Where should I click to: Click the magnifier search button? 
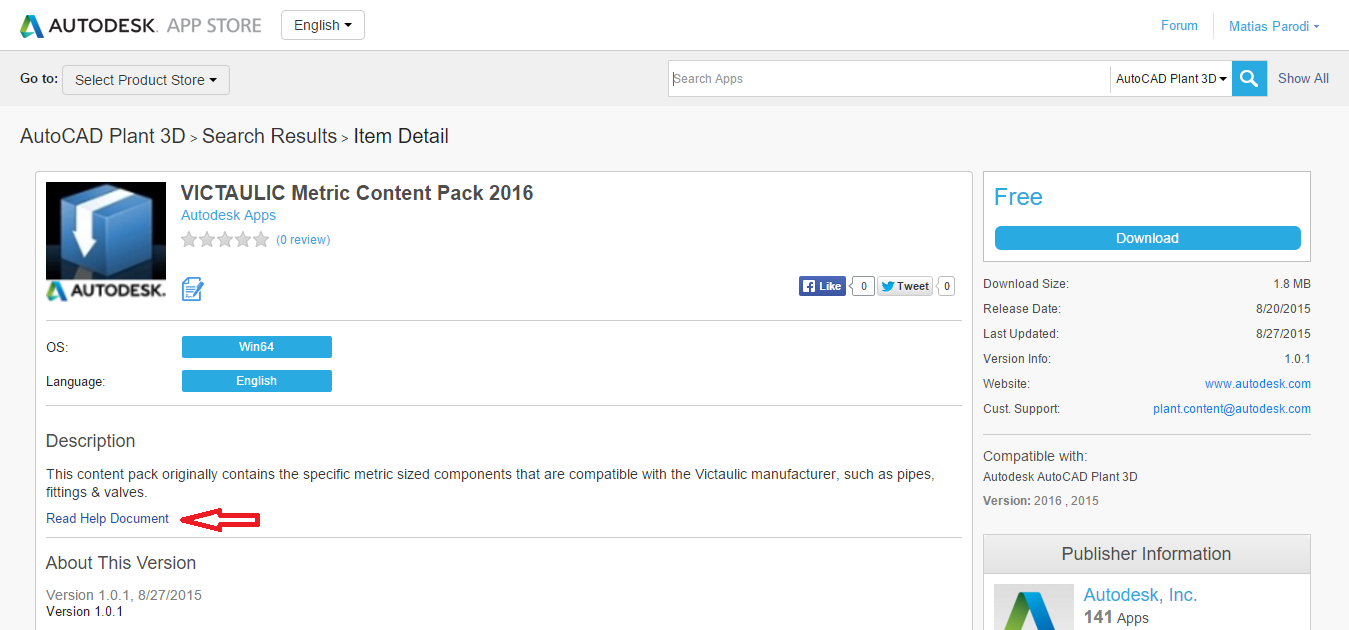(1249, 79)
